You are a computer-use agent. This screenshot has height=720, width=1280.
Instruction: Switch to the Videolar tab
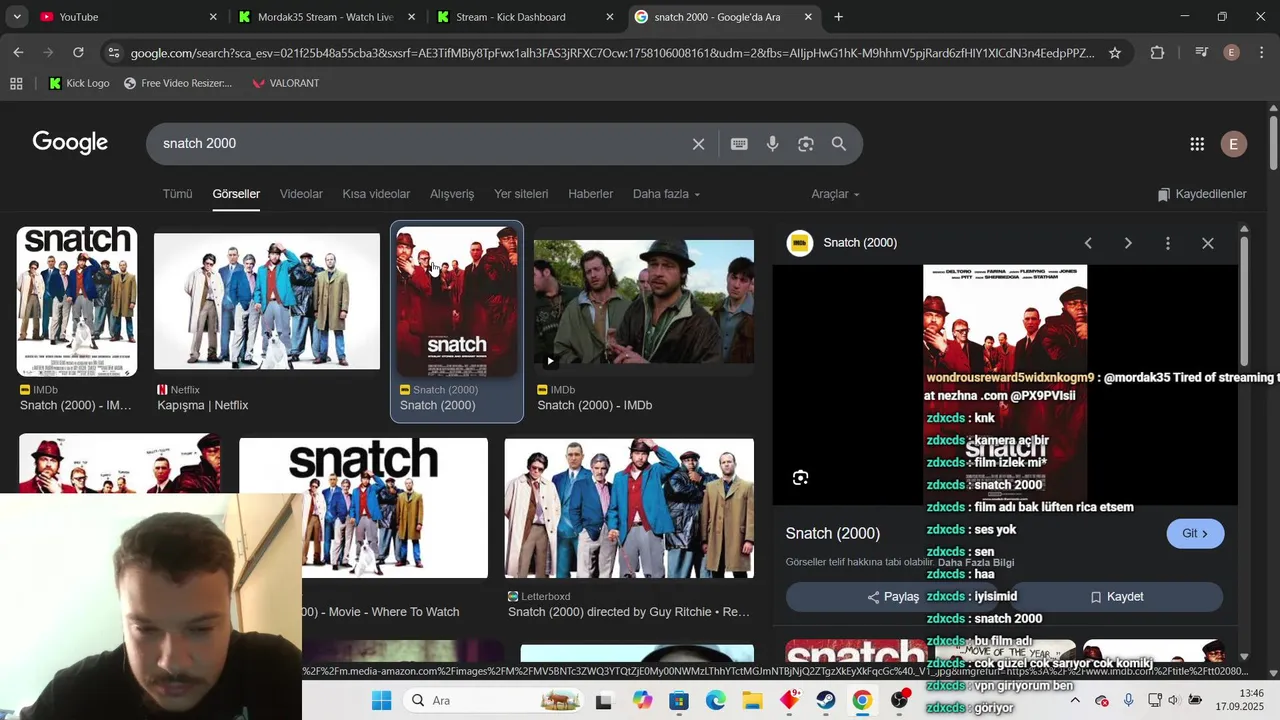(x=301, y=194)
